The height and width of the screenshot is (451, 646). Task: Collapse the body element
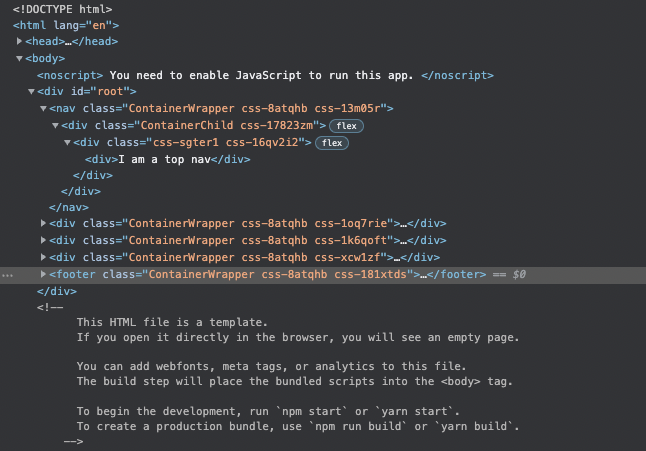[x=19, y=58]
